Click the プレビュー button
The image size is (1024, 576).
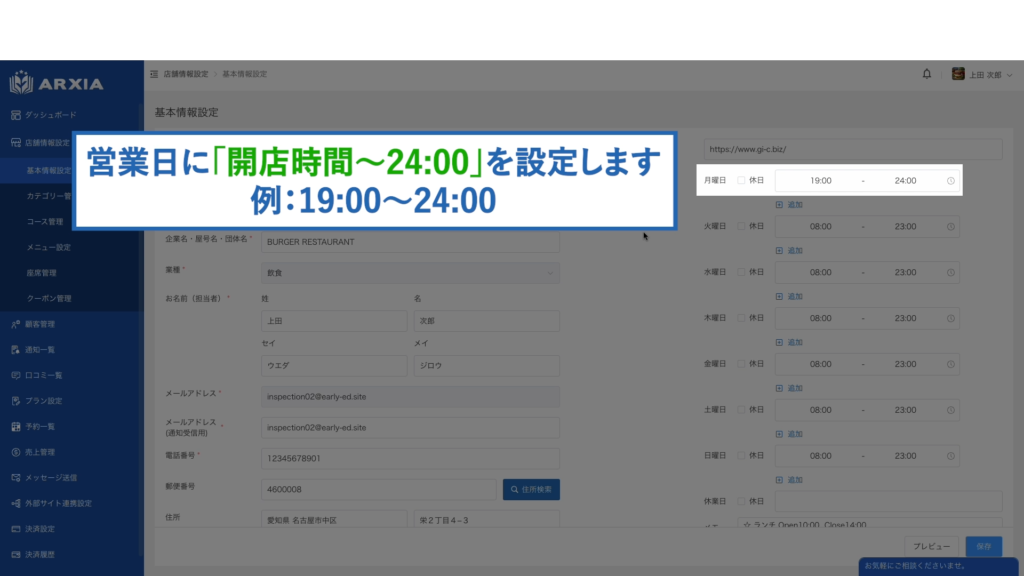pos(931,547)
